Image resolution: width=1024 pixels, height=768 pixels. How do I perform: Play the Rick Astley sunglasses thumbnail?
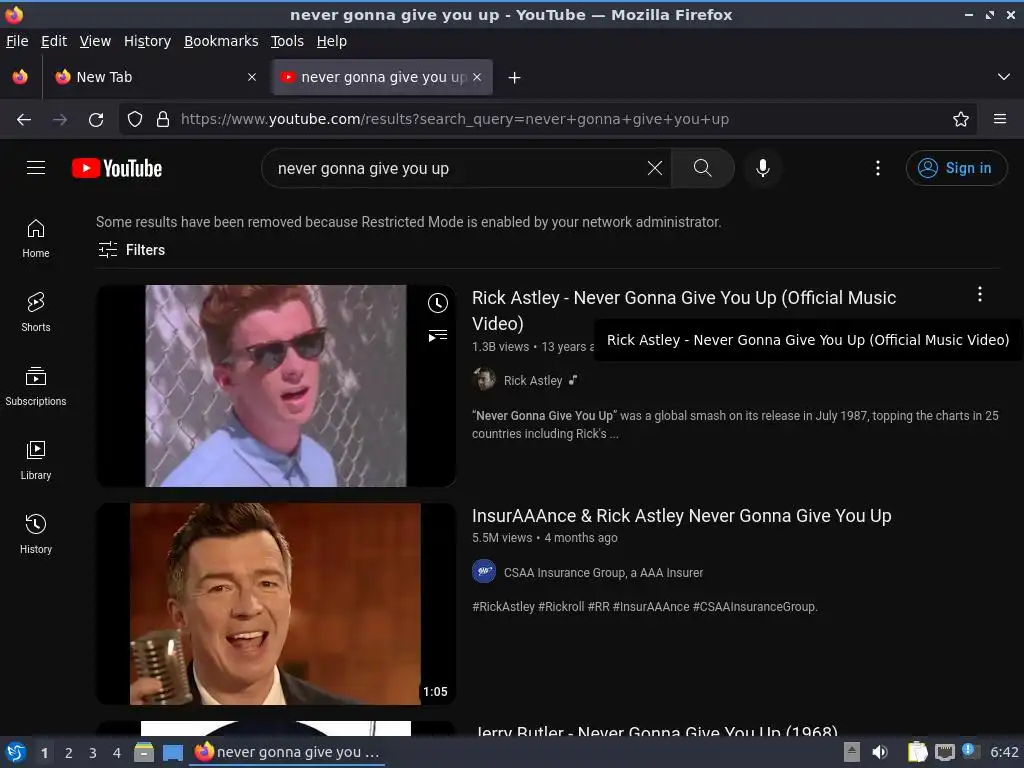[x=276, y=386]
